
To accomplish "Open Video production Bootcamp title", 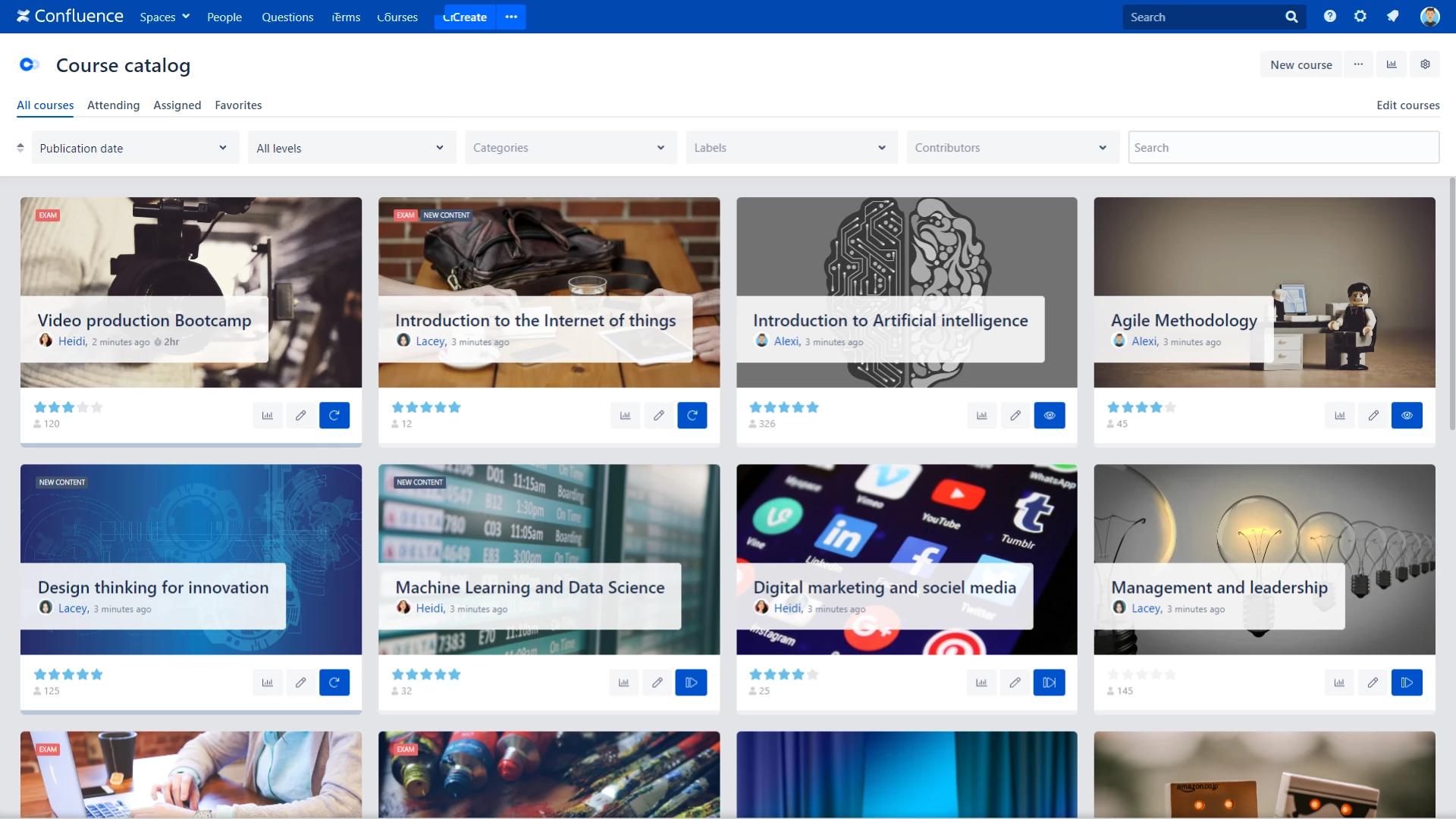I will 144,321.
